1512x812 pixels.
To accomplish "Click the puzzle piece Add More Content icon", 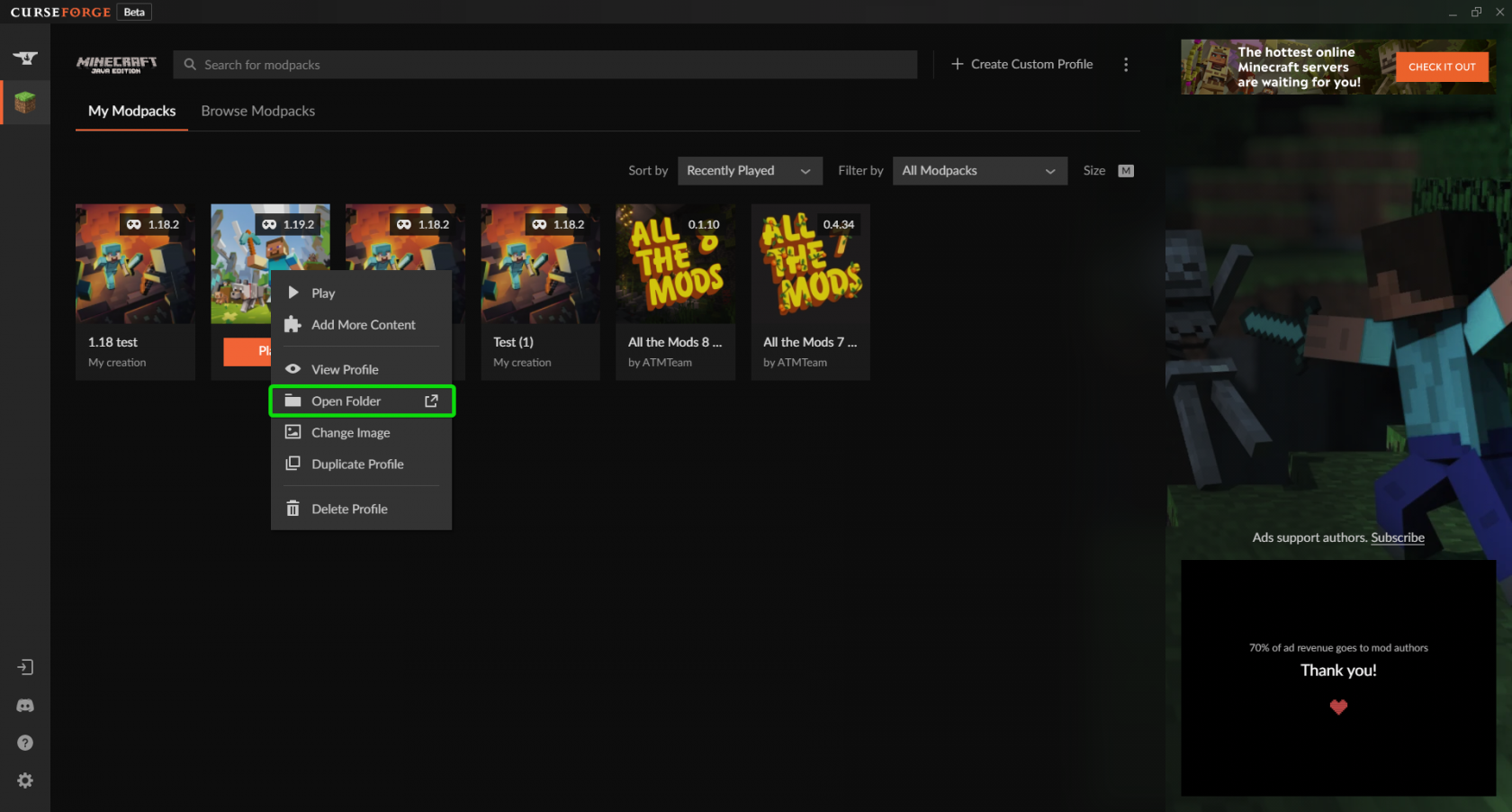I will (292, 324).
